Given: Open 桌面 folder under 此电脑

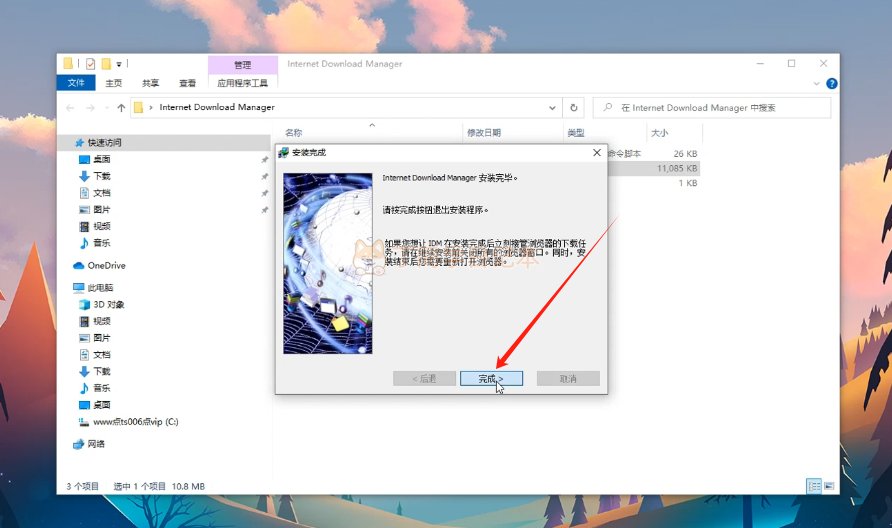Looking at the screenshot, I should (102, 405).
